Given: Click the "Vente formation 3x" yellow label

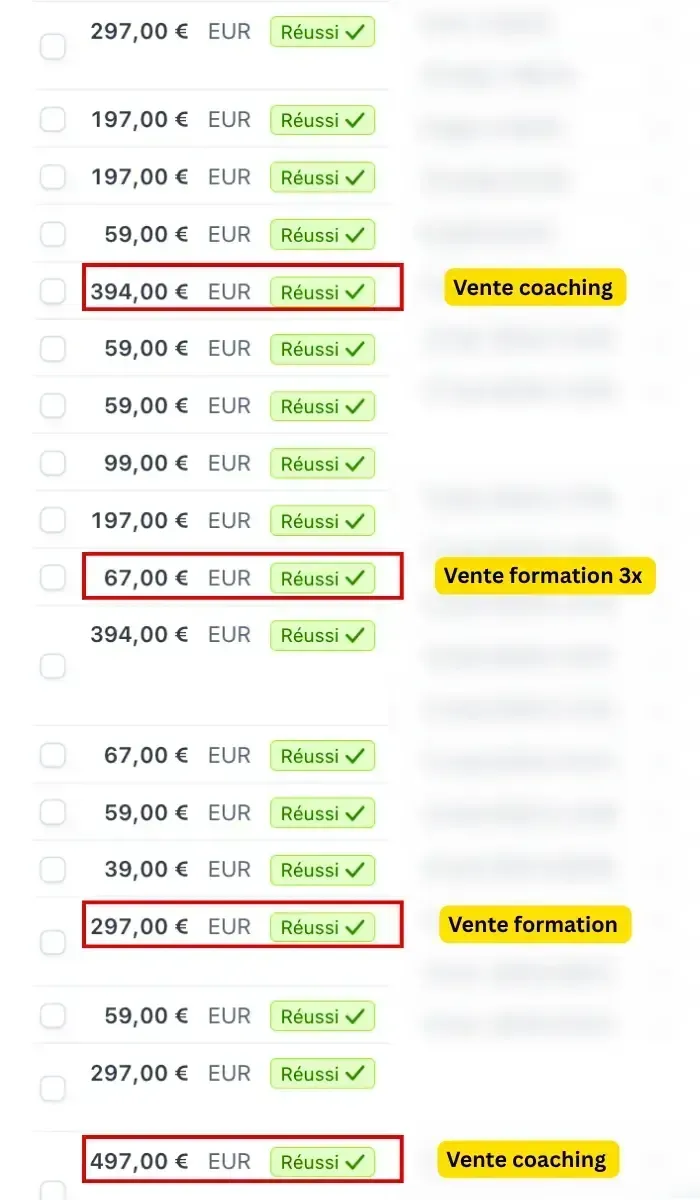Looking at the screenshot, I should pyautogui.click(x=543, y=576).
